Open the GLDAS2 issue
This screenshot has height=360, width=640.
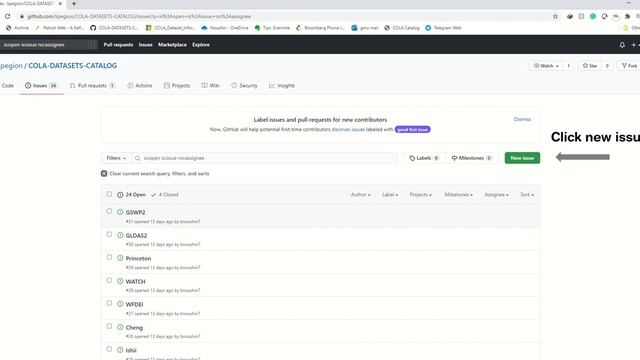click(136, 236)
